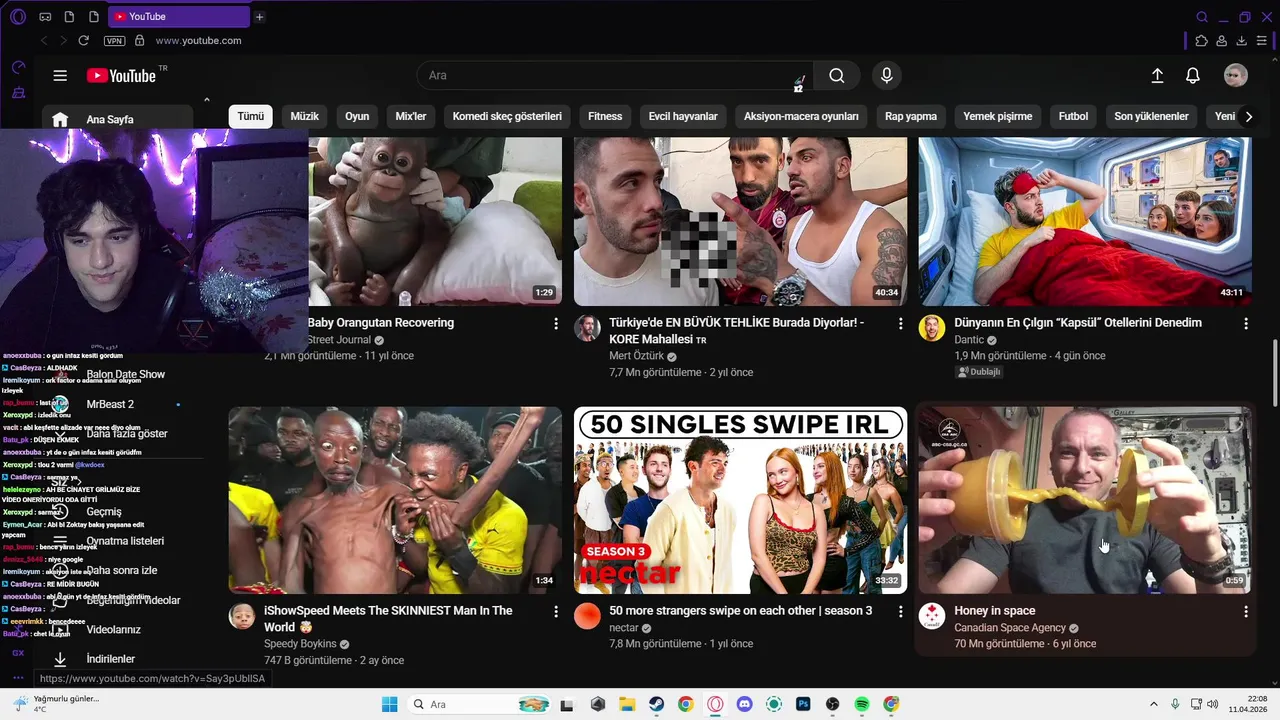
Task: Open the Geçmiş history link
Action: (104, 512)
